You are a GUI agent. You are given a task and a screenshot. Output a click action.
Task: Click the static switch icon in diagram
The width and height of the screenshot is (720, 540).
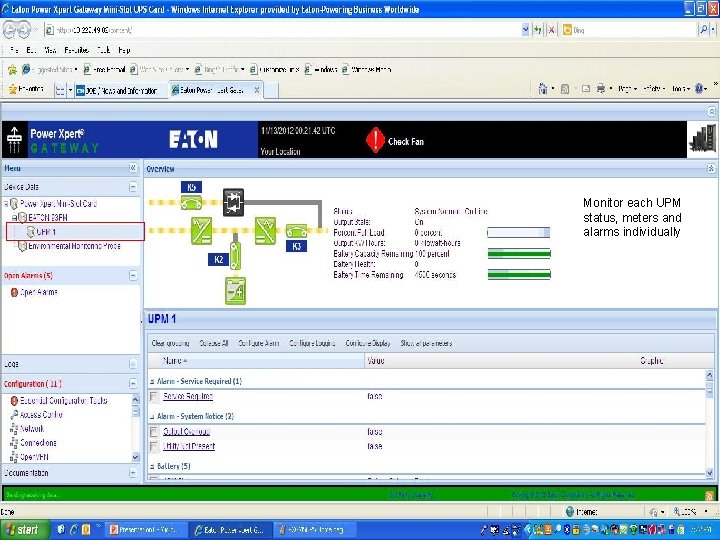[234, 202]
